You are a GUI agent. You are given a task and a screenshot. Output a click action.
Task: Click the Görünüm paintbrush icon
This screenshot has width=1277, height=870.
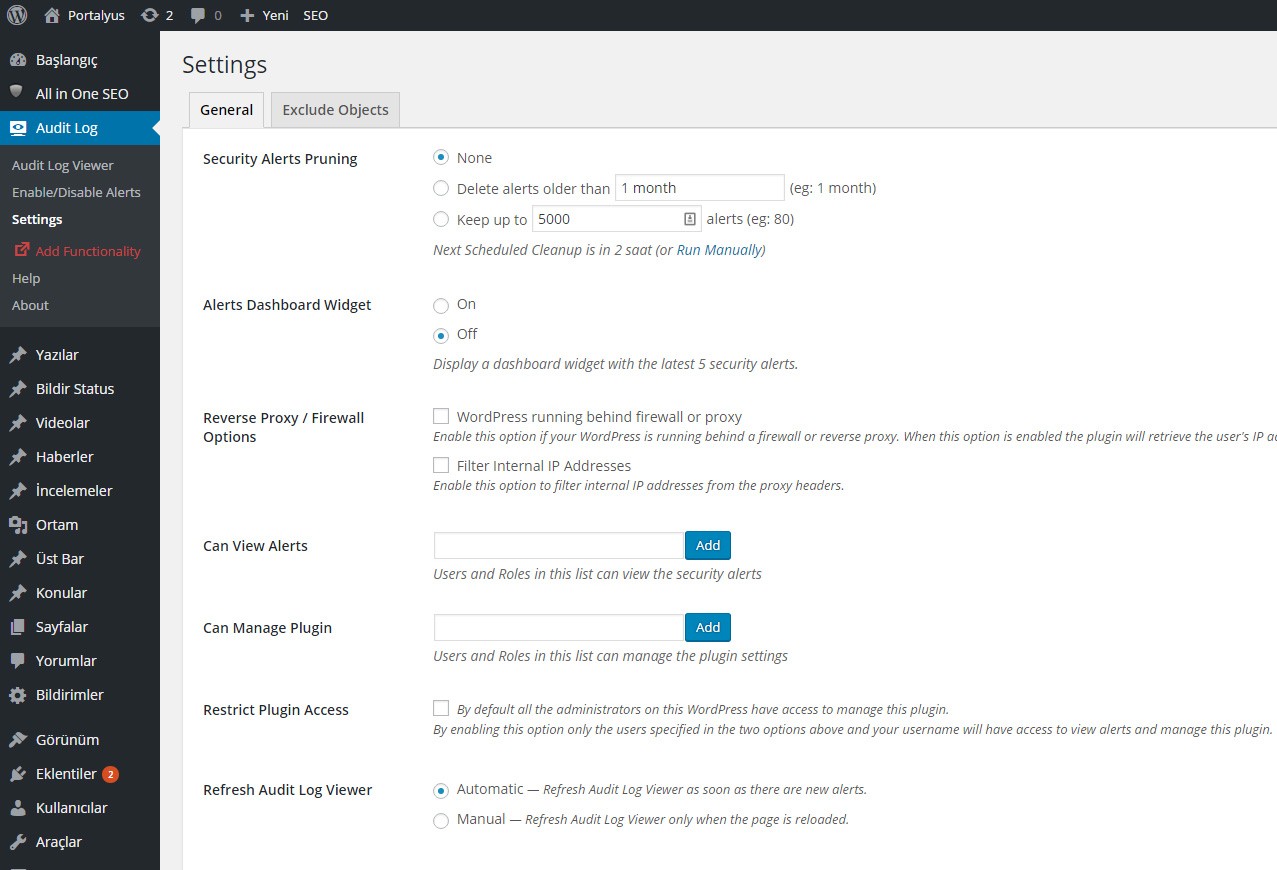pos(17,740)
